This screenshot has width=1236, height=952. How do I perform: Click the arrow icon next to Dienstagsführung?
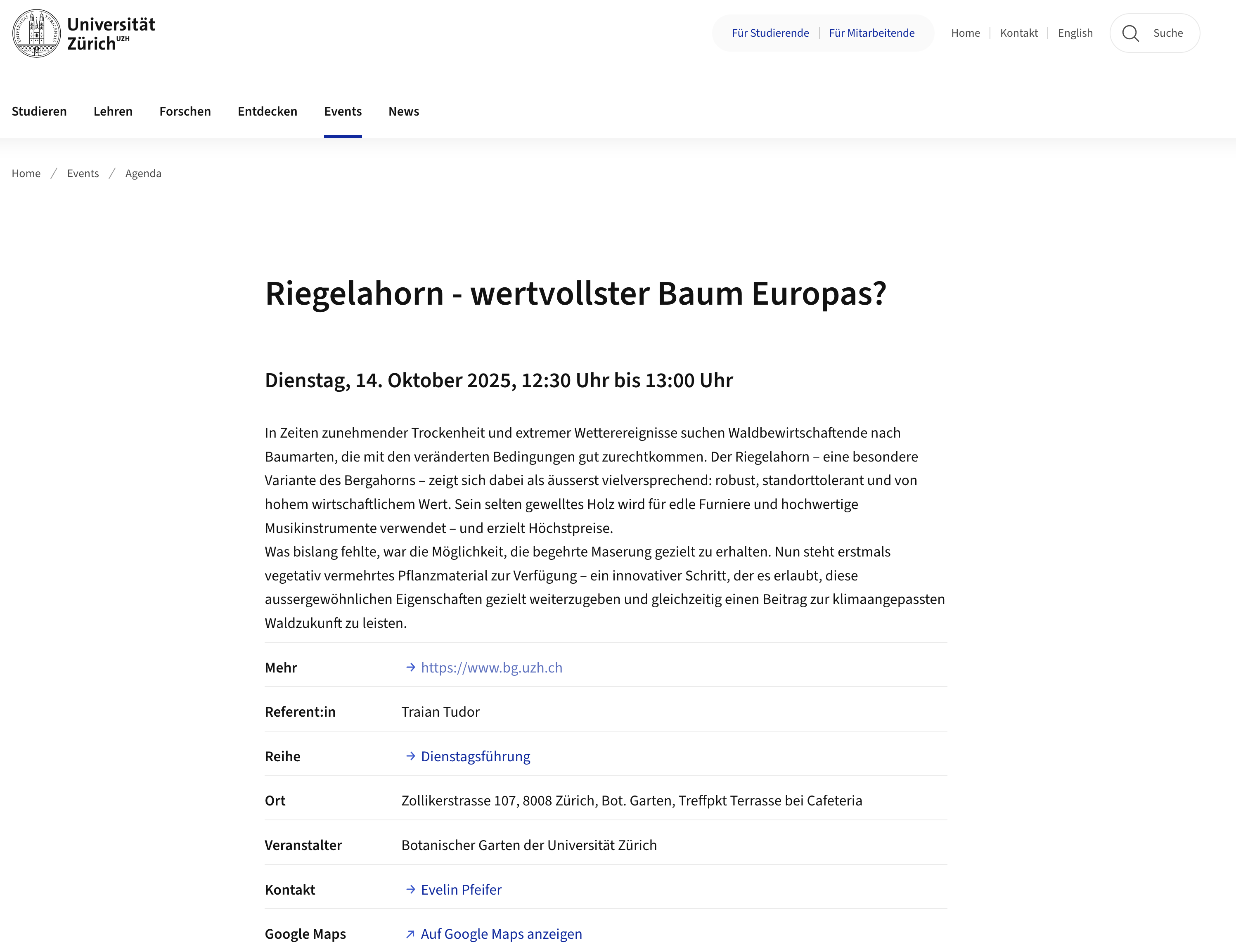point(410,757)
